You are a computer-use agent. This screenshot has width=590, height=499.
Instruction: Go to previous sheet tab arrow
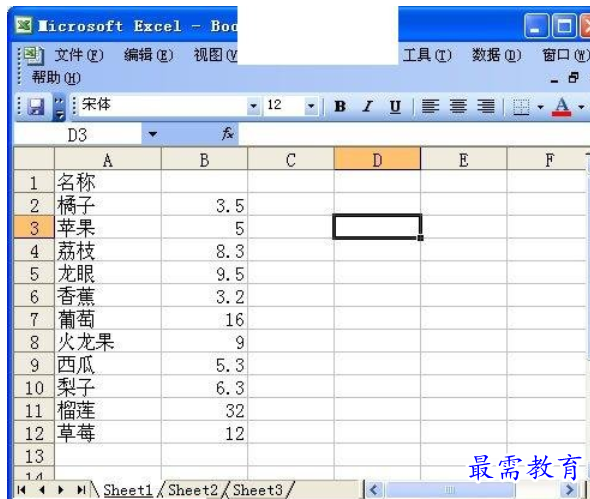pos(42,490)
